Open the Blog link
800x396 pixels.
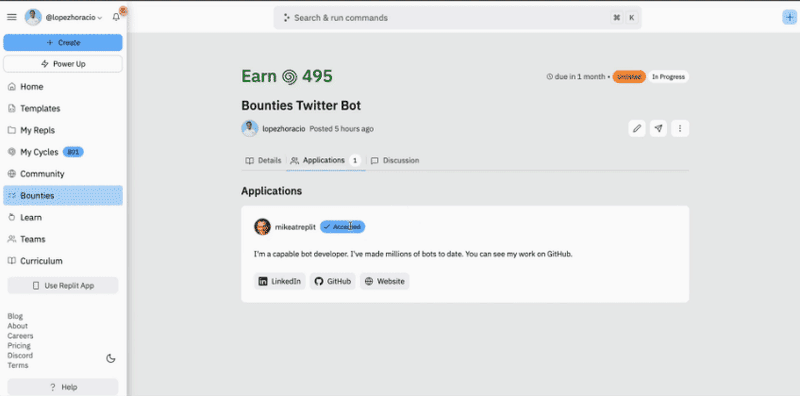click(15, 316)
